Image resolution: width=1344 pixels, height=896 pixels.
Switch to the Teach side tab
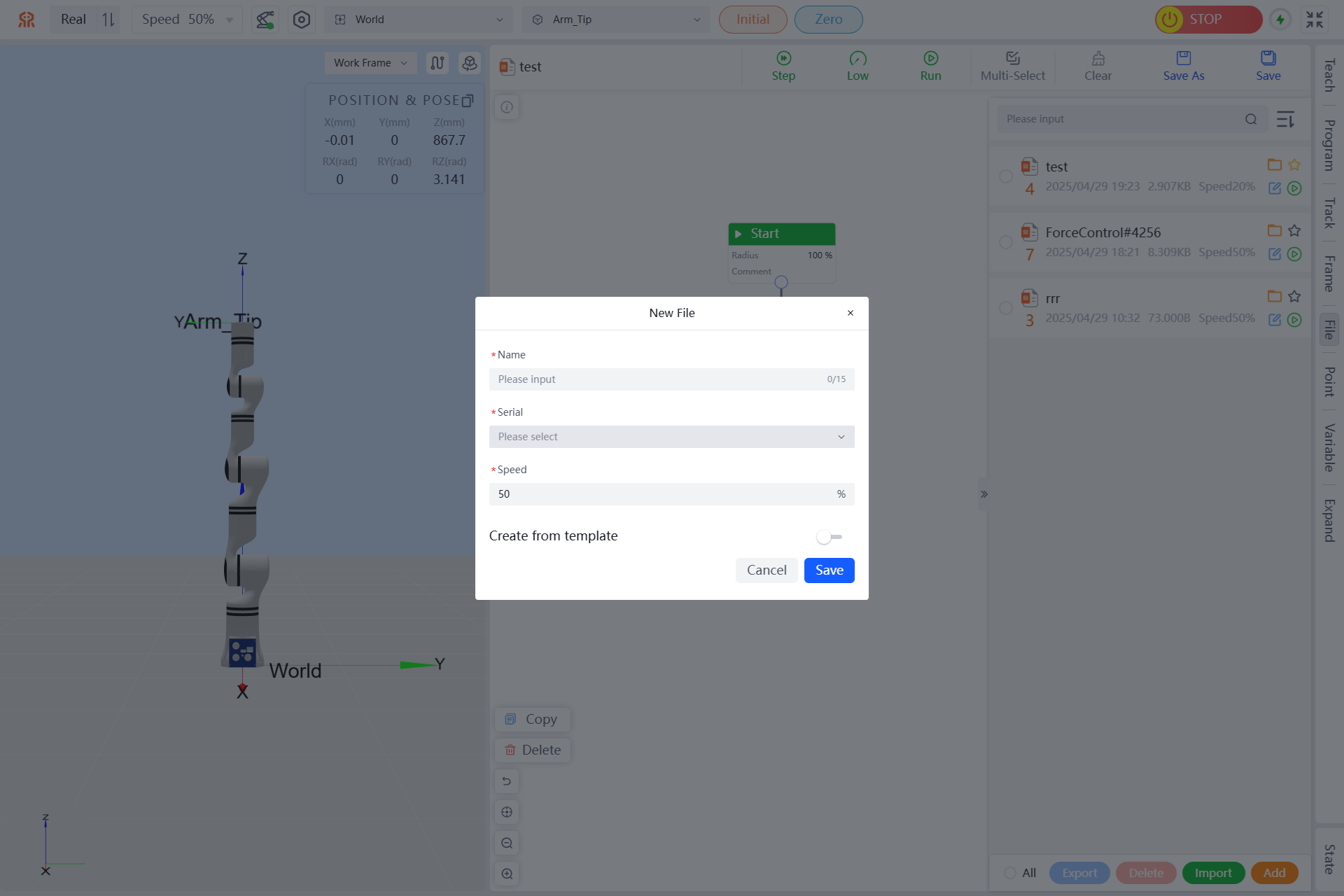tap(1329, 76)
